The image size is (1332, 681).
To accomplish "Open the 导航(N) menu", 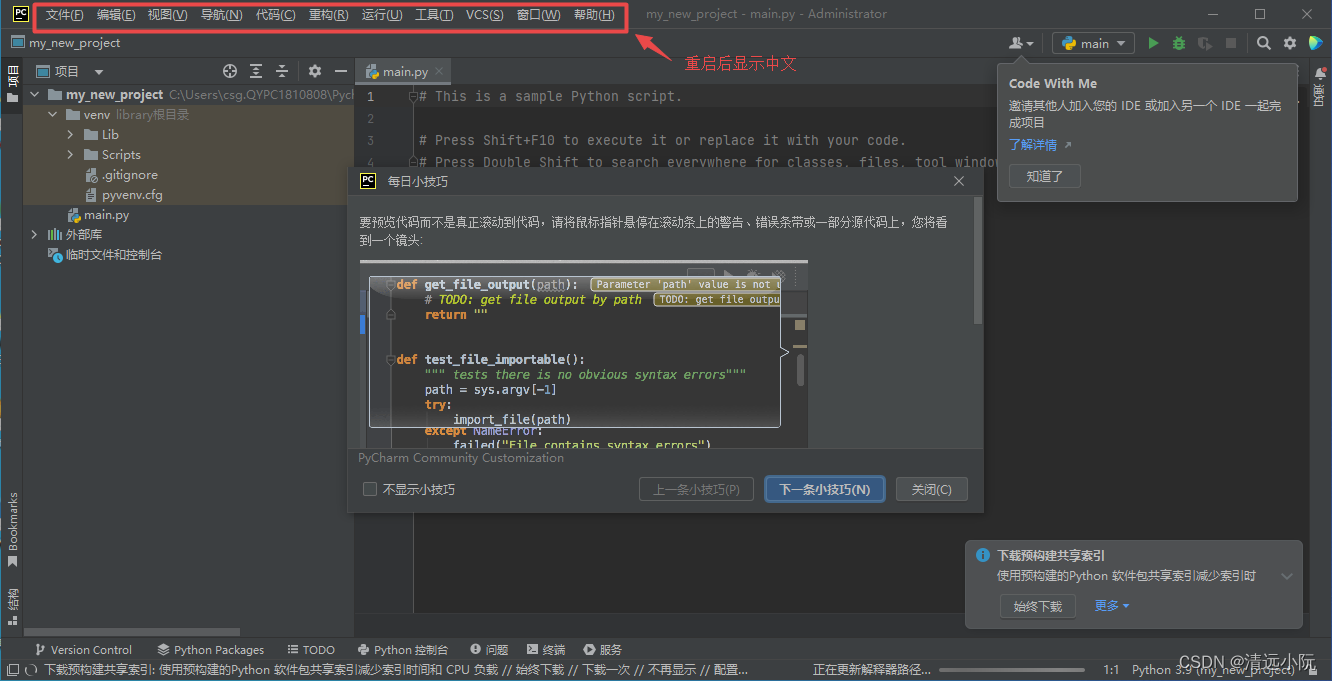I will 221,15.
